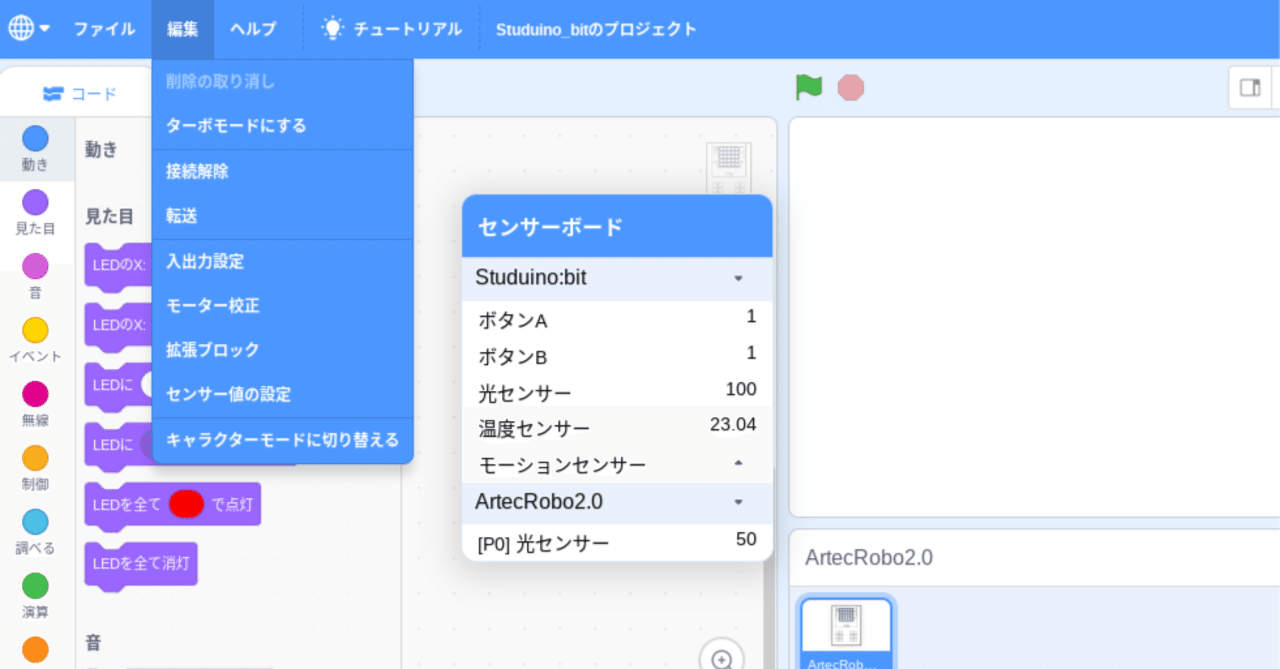Open the ファイル menu
The width and height of the screenshot is (1280, 669).
point(104,28)
